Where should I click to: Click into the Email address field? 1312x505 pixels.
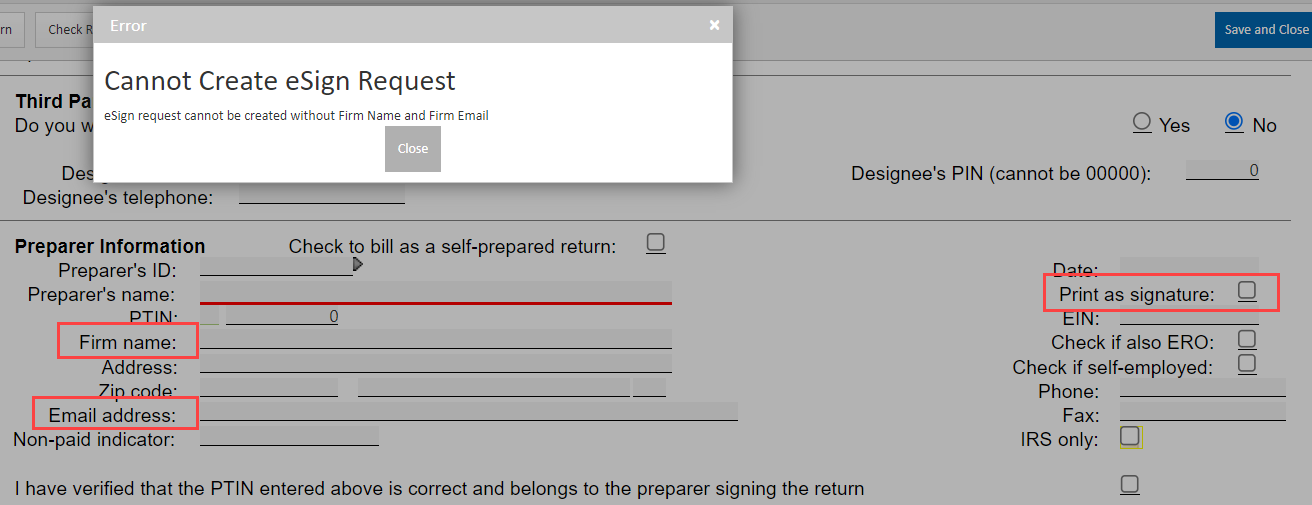coord(468,412)
